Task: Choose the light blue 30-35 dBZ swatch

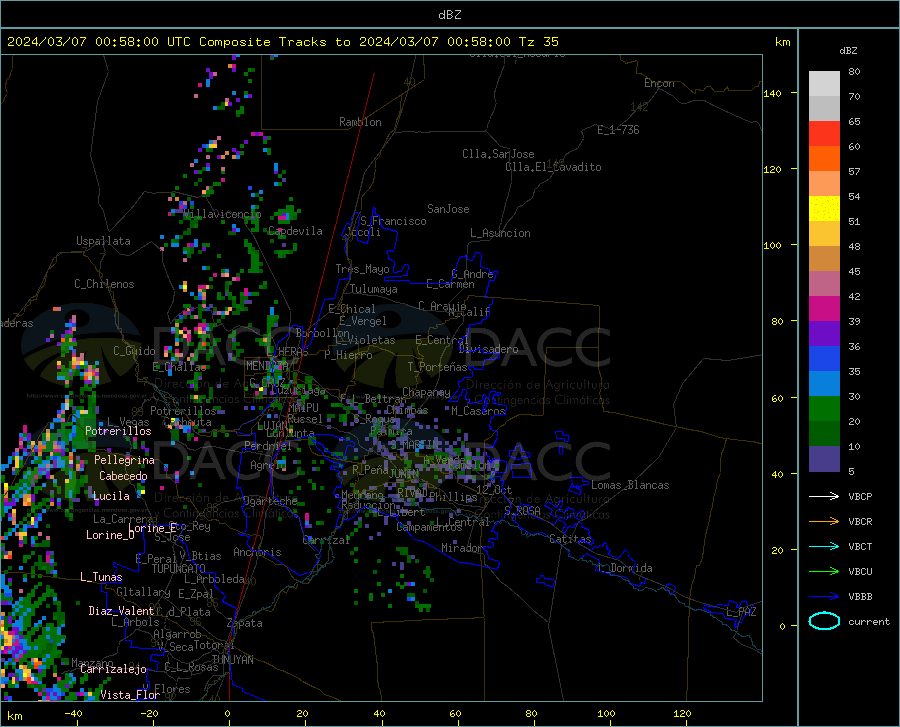Action: (x=824, y=384)
